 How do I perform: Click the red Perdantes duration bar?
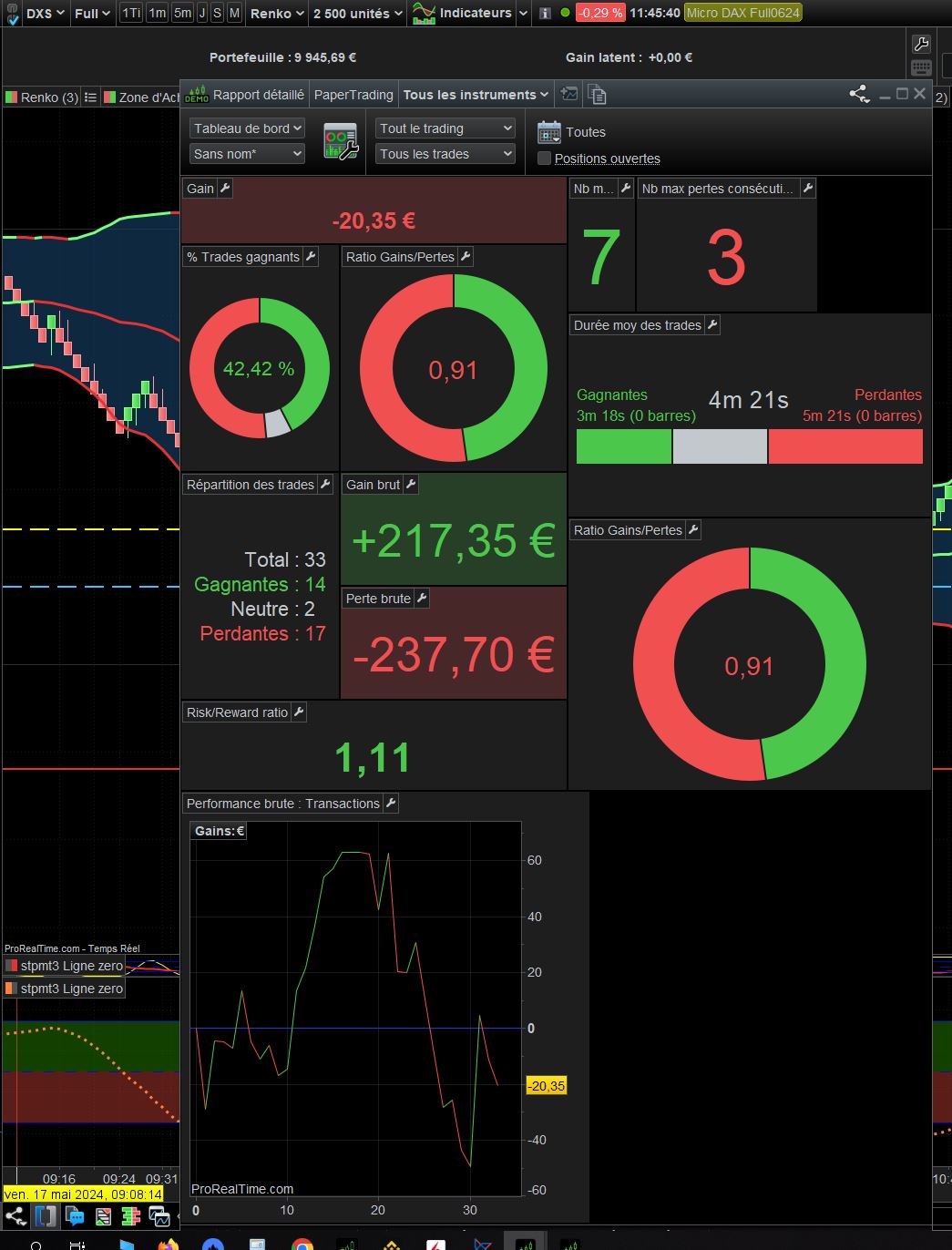[845, 446]
